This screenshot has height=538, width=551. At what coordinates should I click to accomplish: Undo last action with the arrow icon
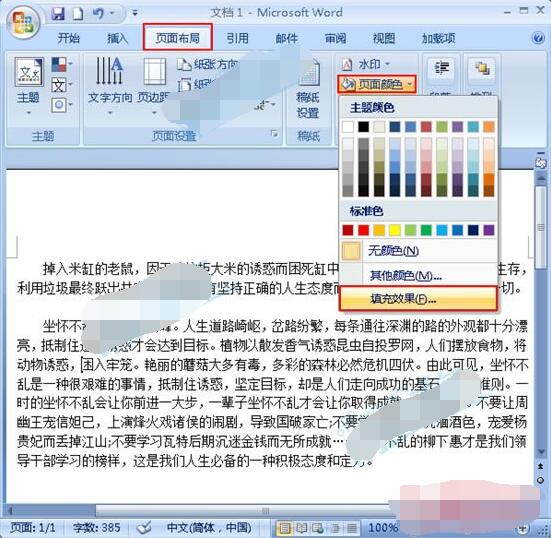pos(99,14)
